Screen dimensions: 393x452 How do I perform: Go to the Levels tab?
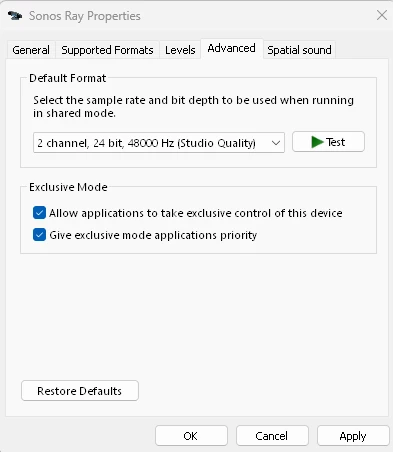[x=180, y=50]
